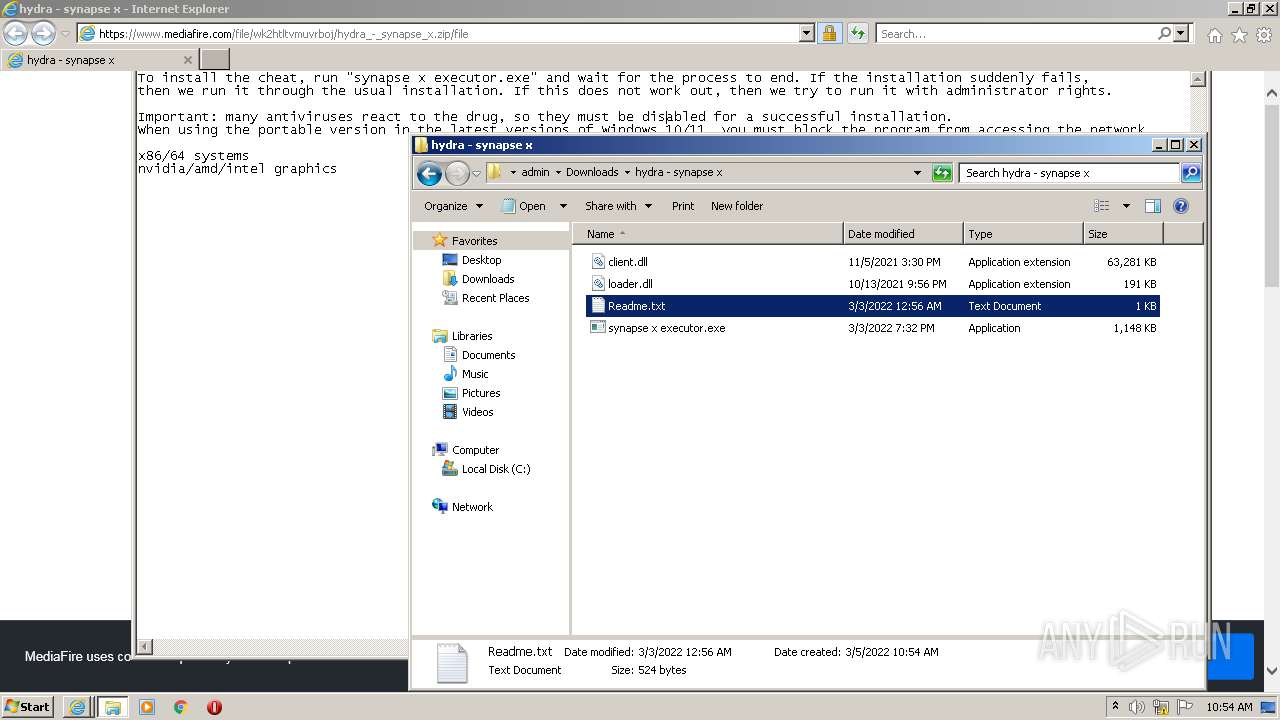Click the search magnifier in Explorer window
The image size is (1280, 720).
[1190, 173]
